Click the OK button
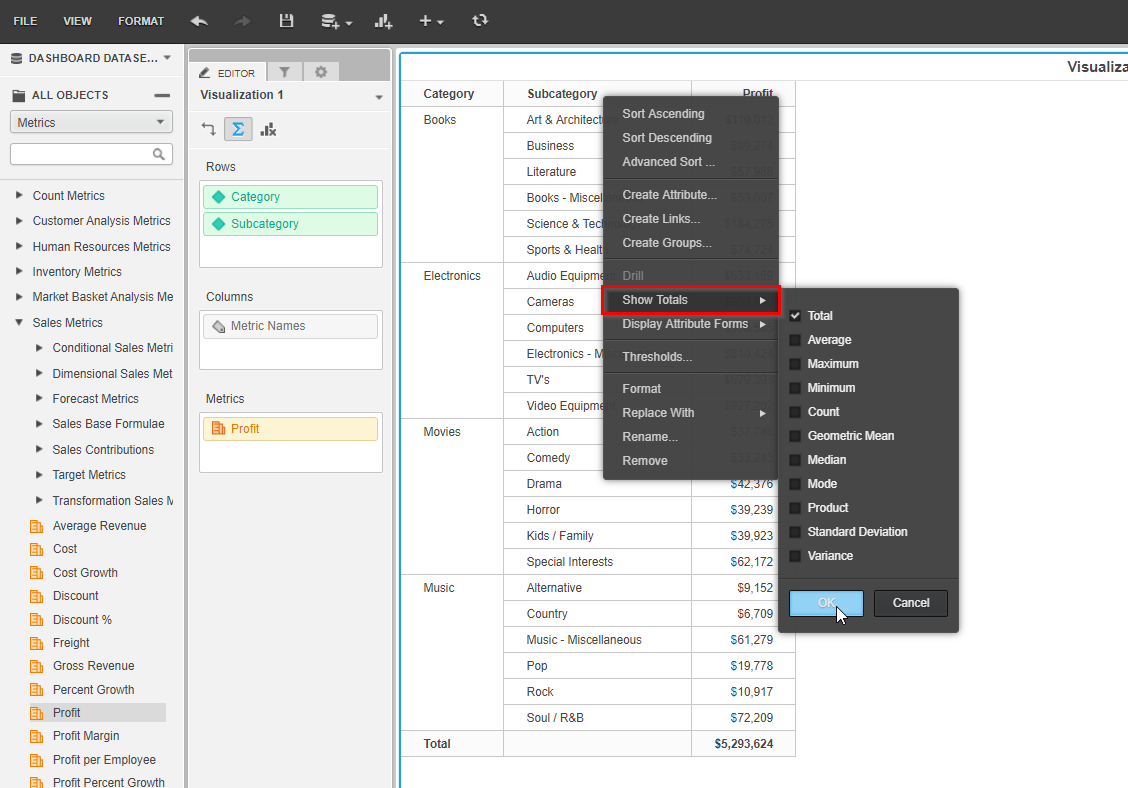 [x=826, y=603]
